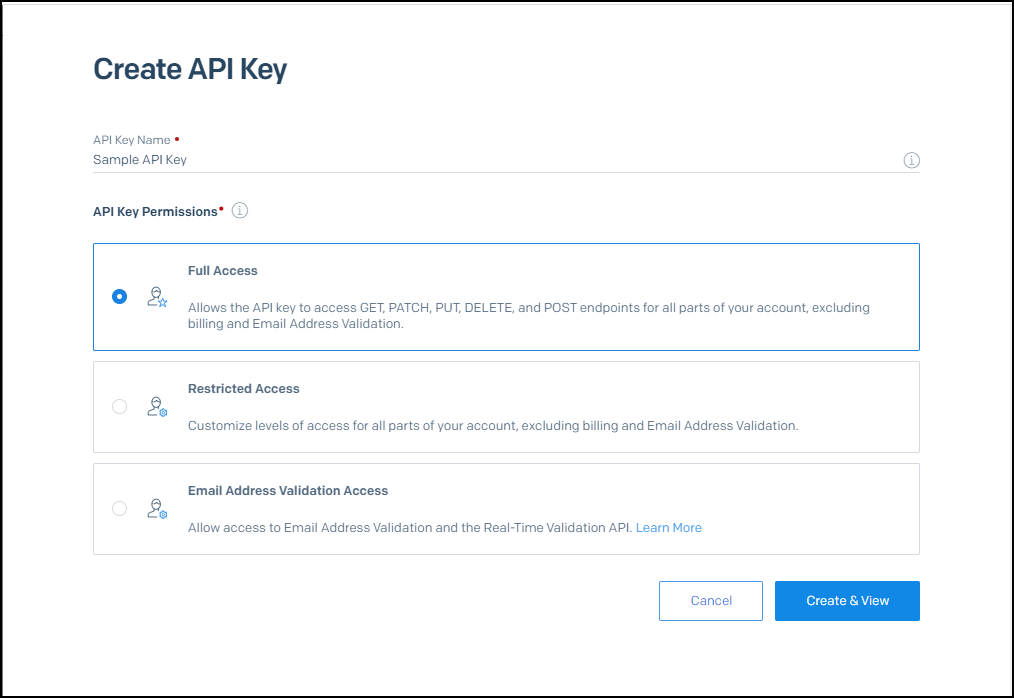Focus the API Key Name input field
The image size is (1014, 698).
point(490,160)
